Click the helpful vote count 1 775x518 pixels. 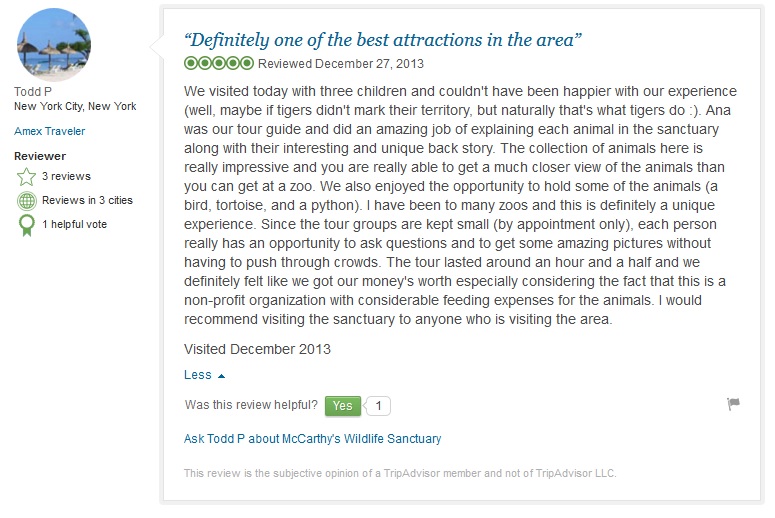378,406
